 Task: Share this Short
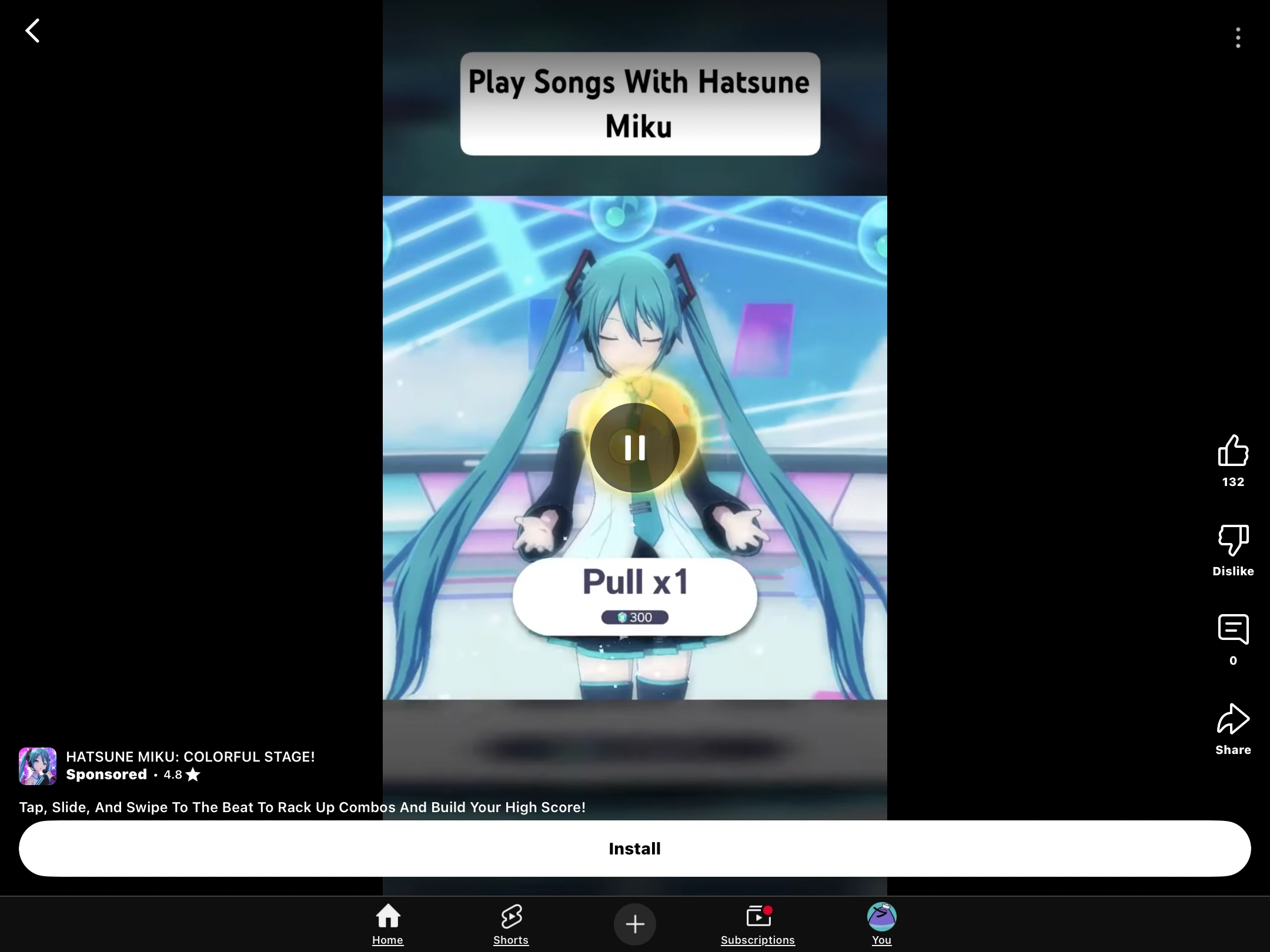1233,719
